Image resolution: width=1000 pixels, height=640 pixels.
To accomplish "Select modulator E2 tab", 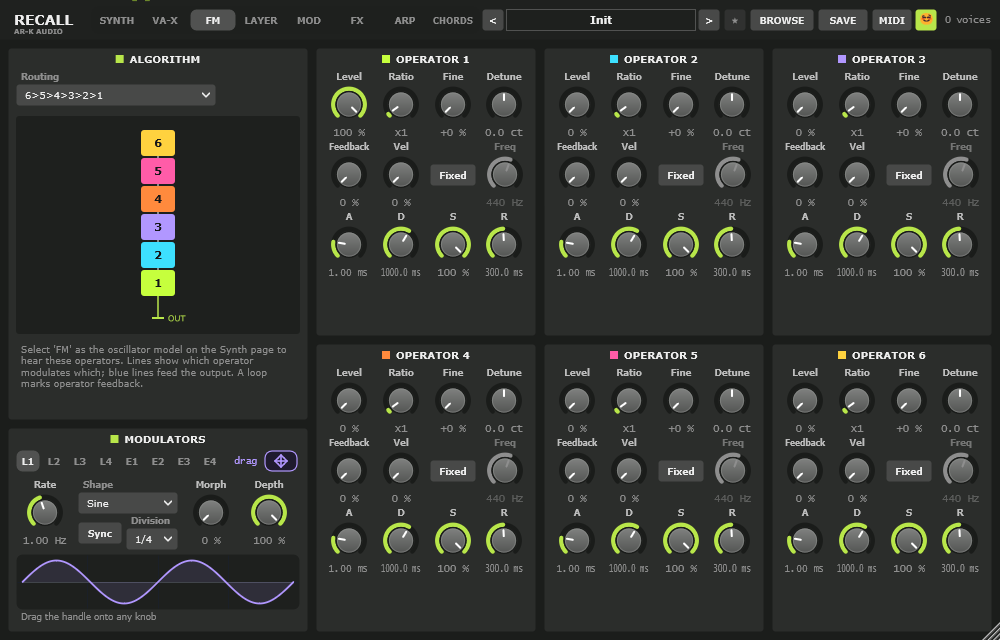I will [158, 462].
